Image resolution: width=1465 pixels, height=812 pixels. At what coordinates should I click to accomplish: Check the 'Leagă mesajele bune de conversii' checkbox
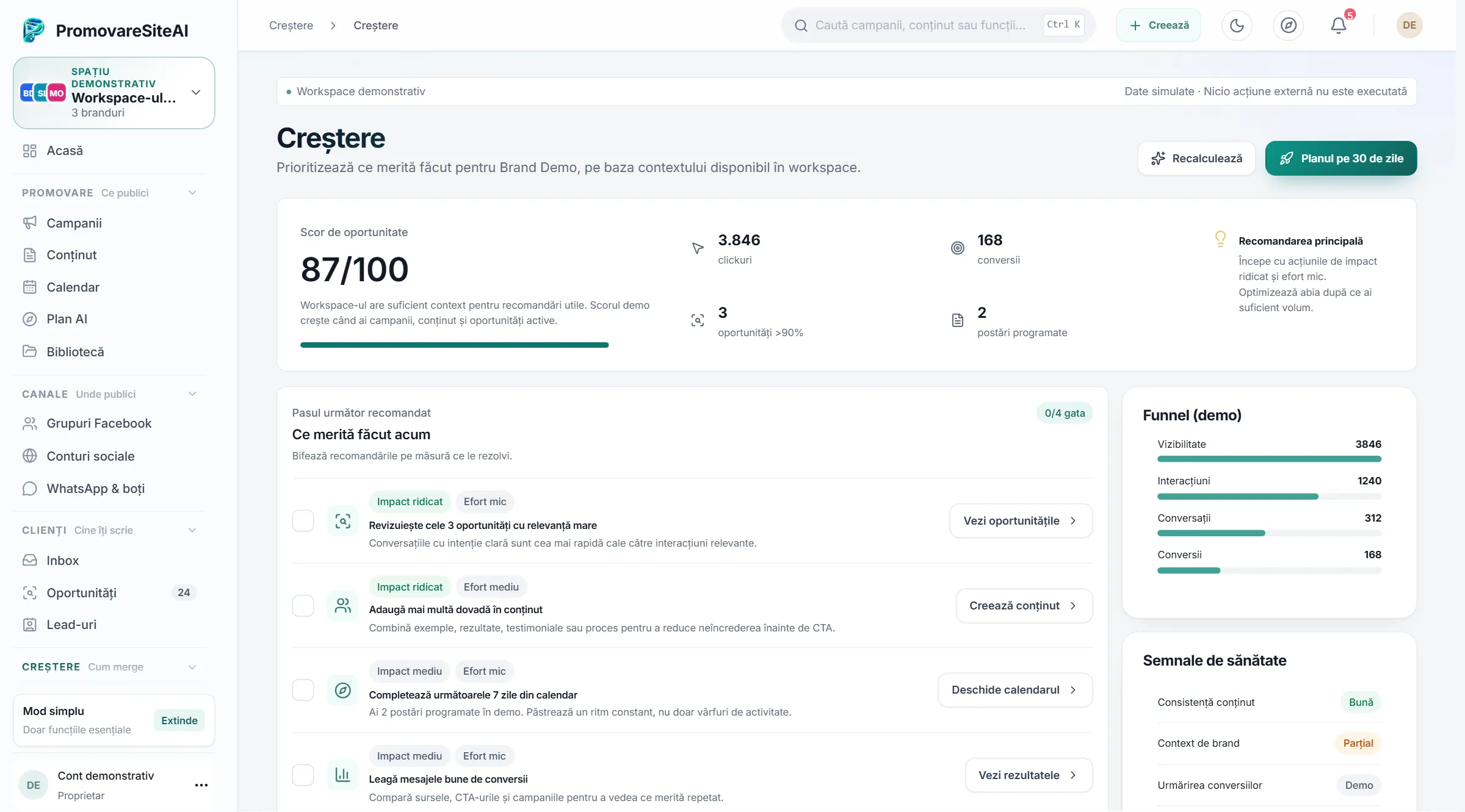click(303, 775)
